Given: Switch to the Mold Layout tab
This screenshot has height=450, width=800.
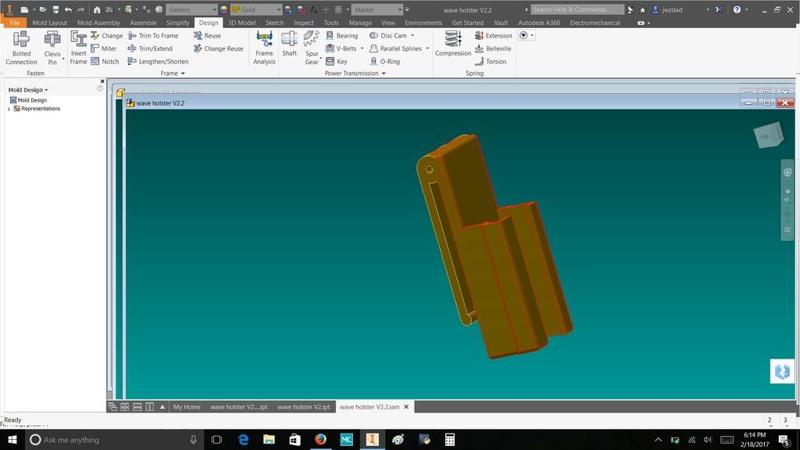Looking at the screenshot, I should [49, 22].
